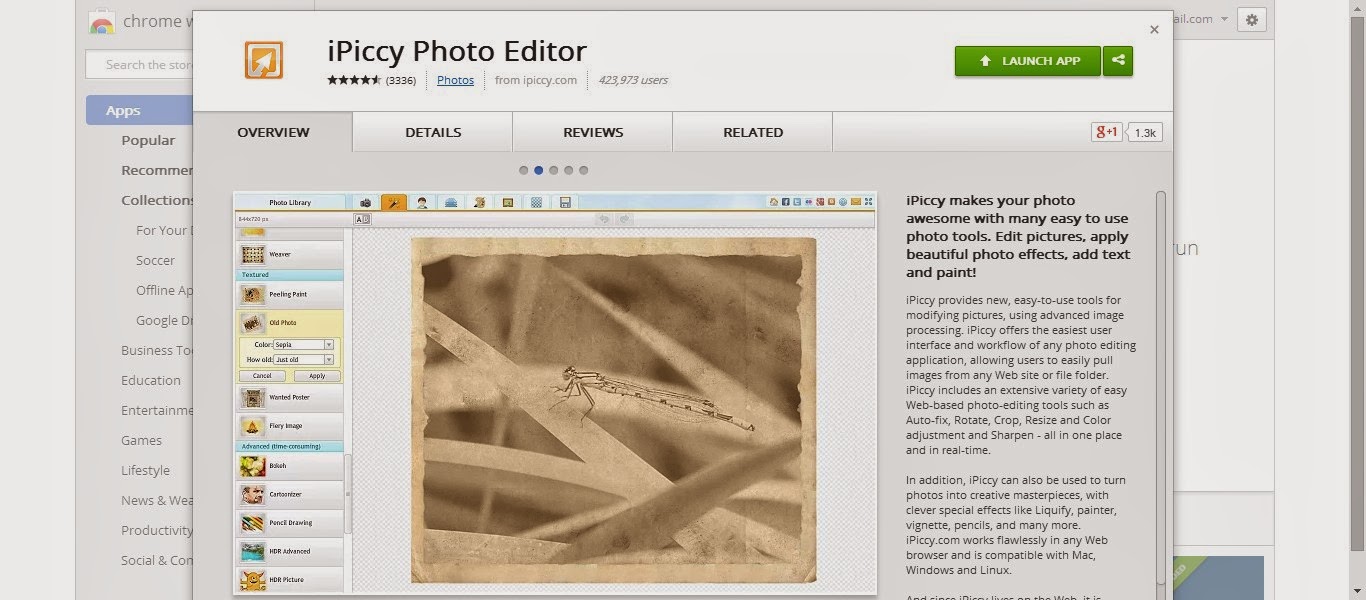Open the Details tab

click(433, 132)
